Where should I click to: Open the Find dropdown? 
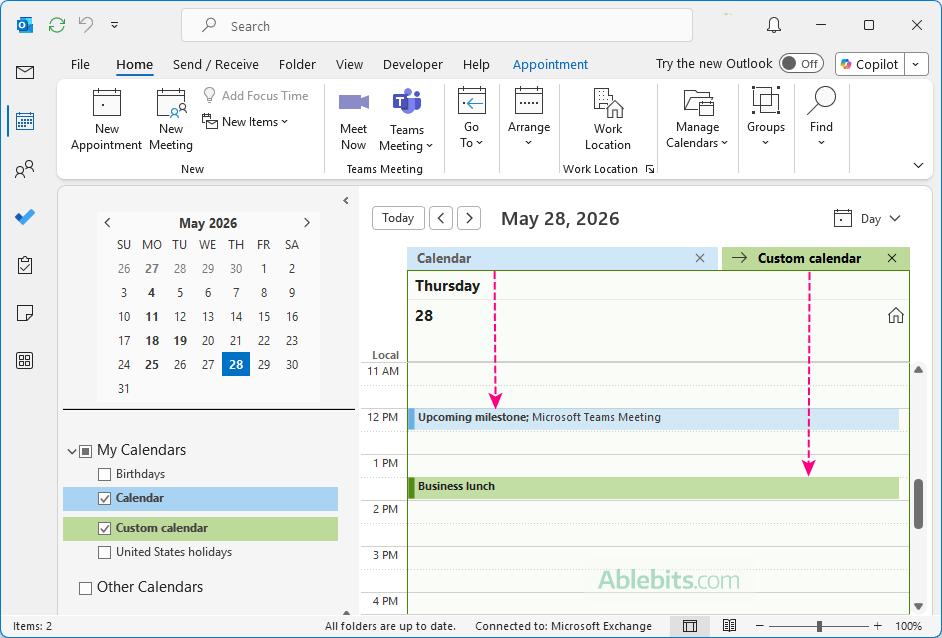(821, 117)
